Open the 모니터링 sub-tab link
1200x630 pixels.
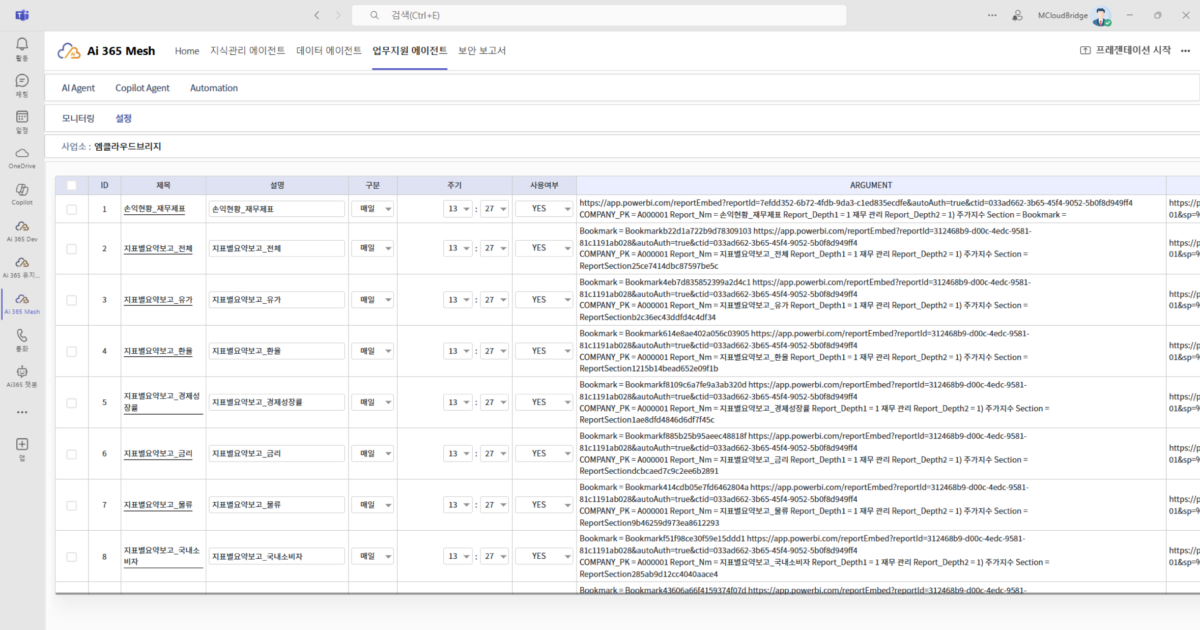[78, 118]
